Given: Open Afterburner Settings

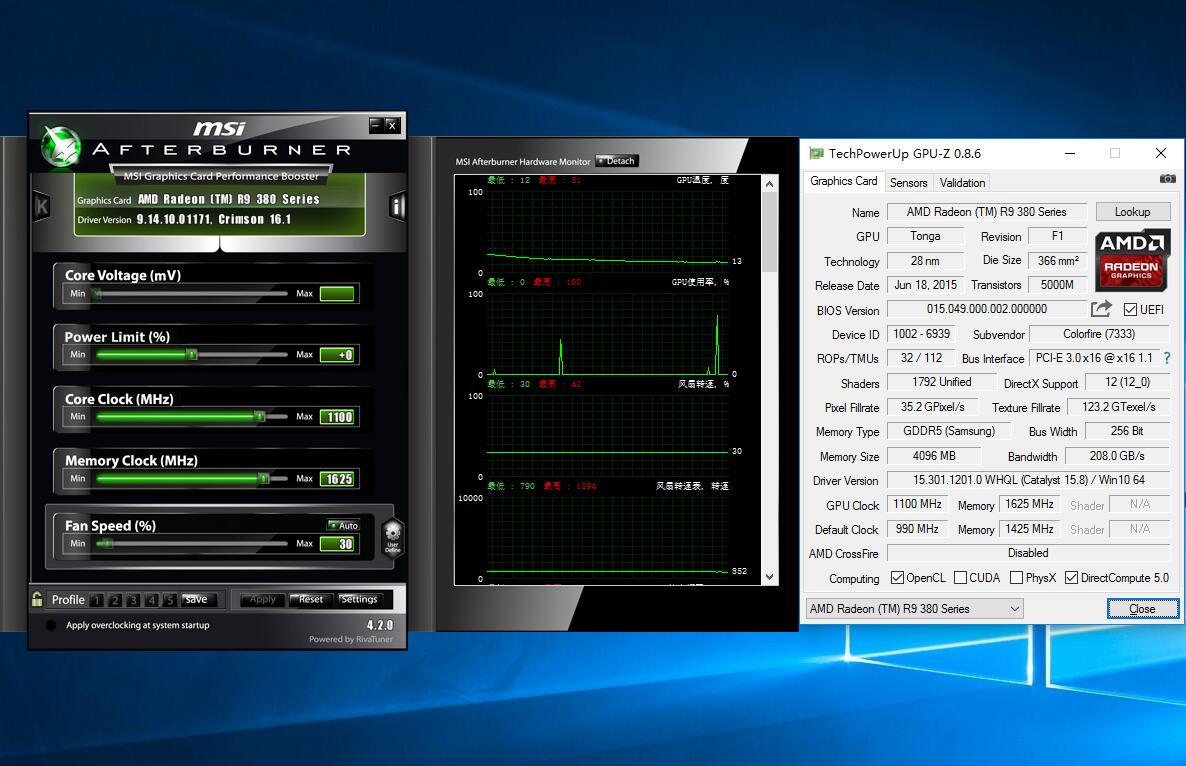Looking at the screenshot, I should point(359,600).
